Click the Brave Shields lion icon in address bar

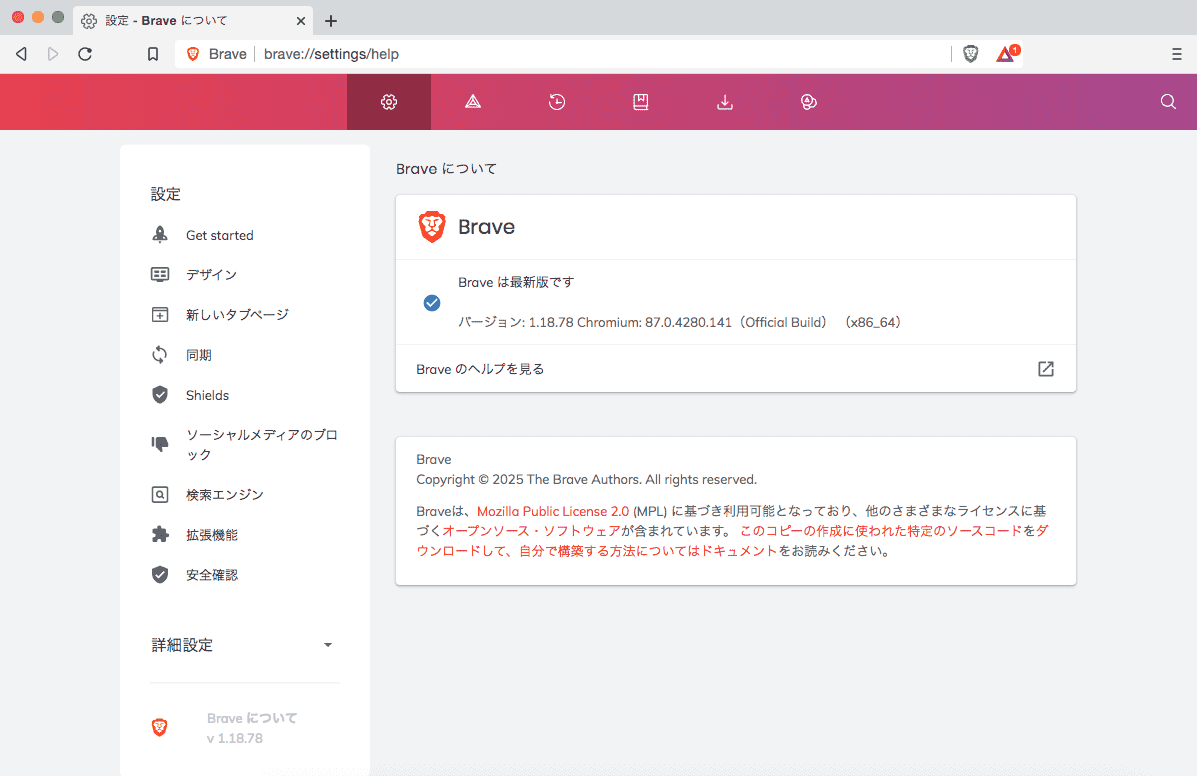pyautogui.click(x=970, y=54)
